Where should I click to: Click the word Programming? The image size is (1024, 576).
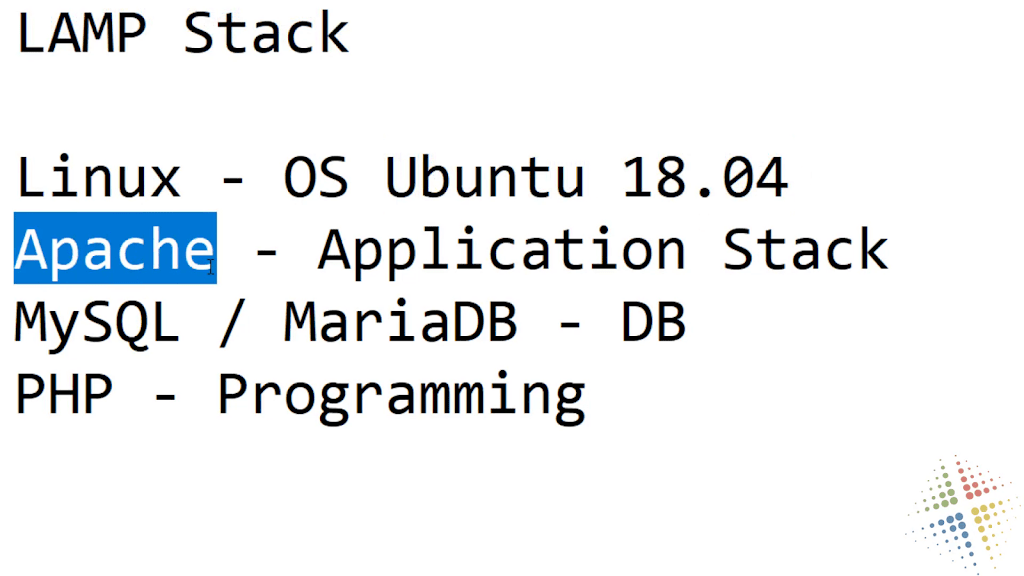(x=401, y=398)
